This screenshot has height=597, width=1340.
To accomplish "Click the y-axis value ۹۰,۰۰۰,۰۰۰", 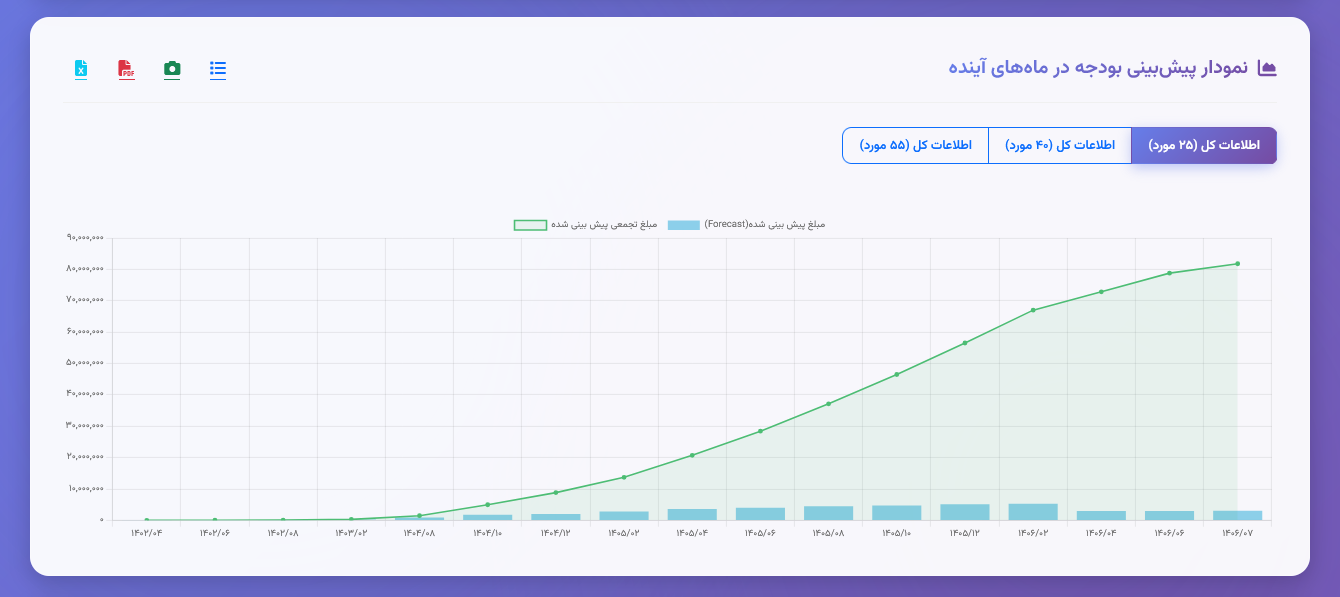I will tap(86, 238).
